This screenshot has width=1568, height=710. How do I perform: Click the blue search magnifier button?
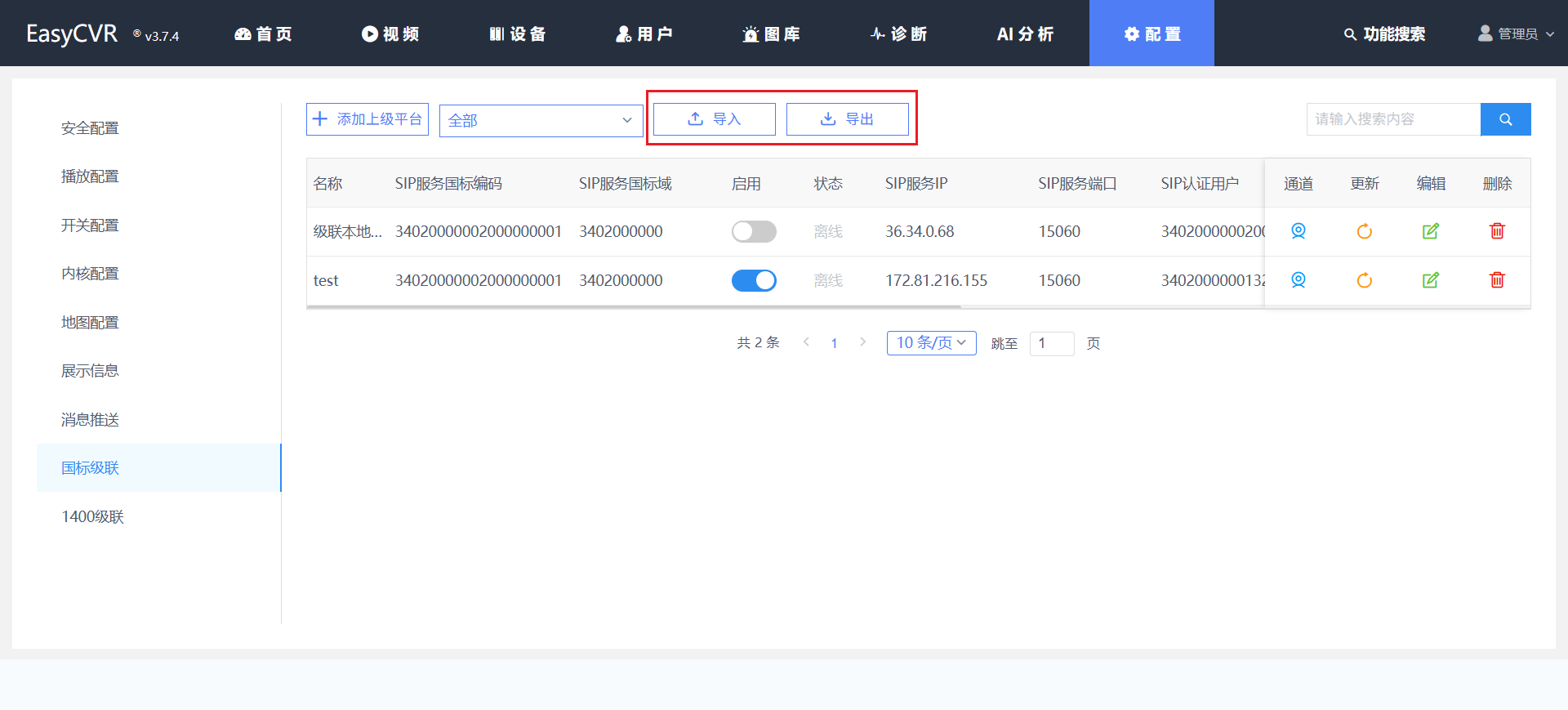1505,119
